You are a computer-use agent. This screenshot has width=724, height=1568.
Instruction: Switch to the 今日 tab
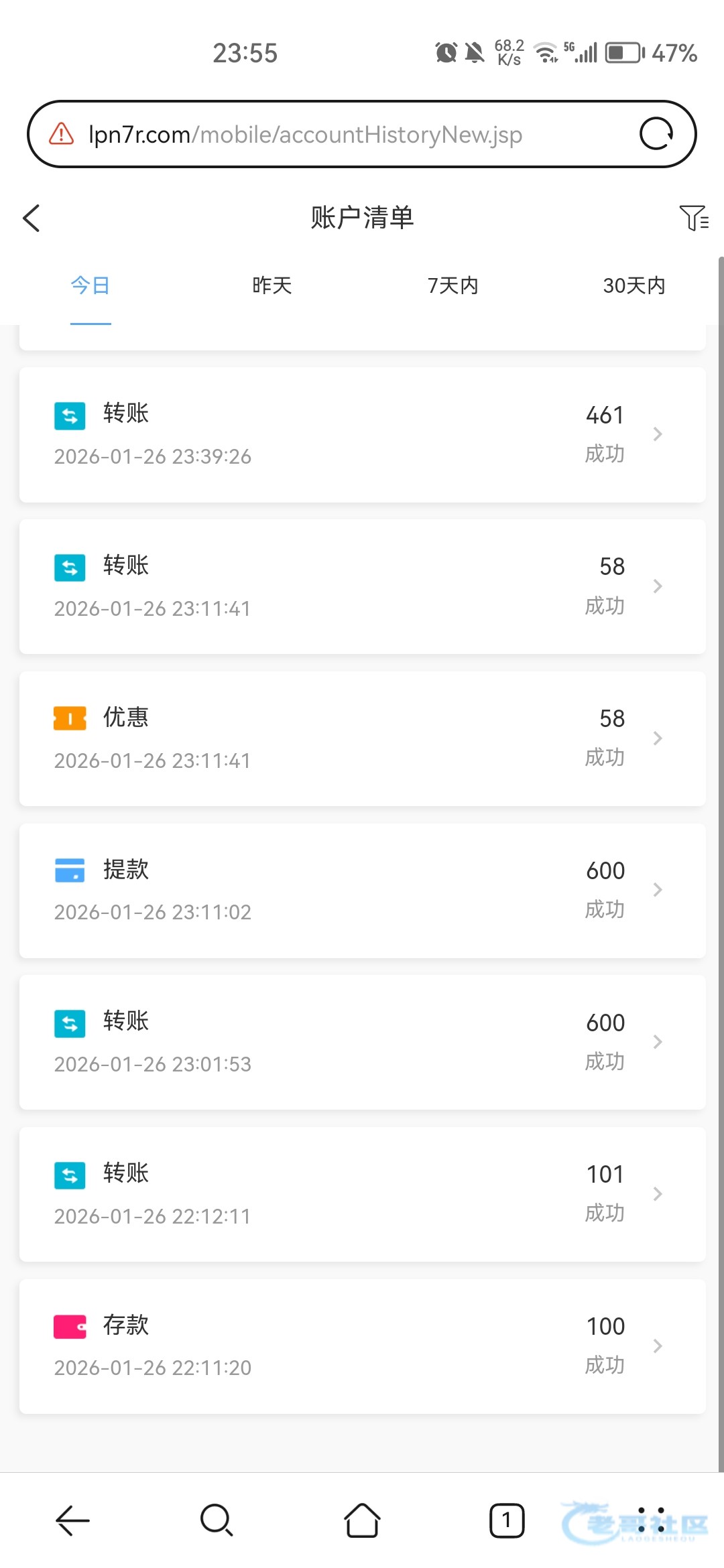coord(90,286)
